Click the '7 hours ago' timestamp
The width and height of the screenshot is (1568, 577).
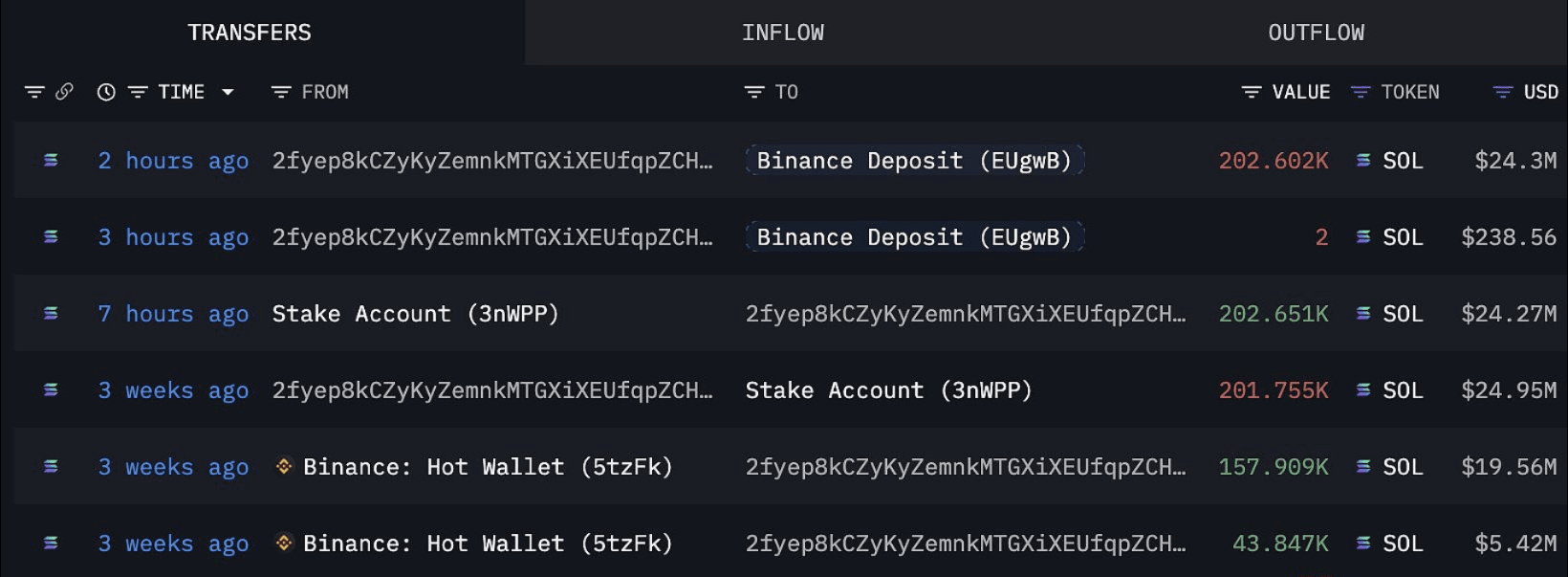point(173,314)
